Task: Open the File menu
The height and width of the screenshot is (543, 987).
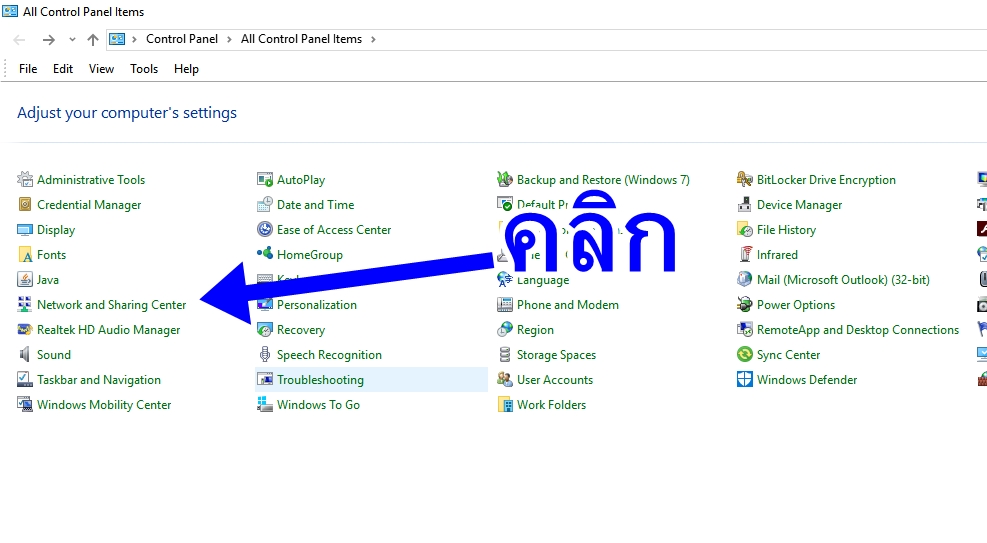Action: pos(28,69)
